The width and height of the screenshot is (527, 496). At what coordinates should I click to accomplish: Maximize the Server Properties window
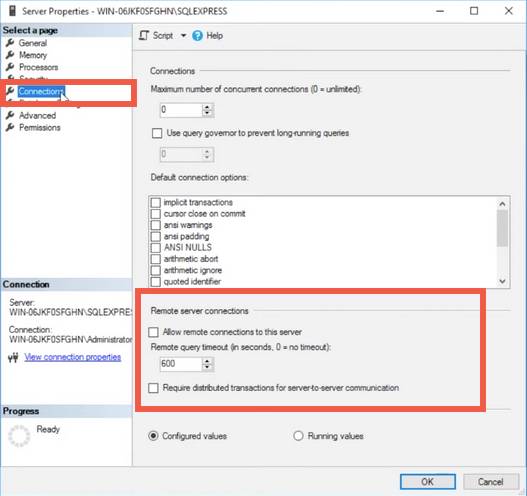474,11
